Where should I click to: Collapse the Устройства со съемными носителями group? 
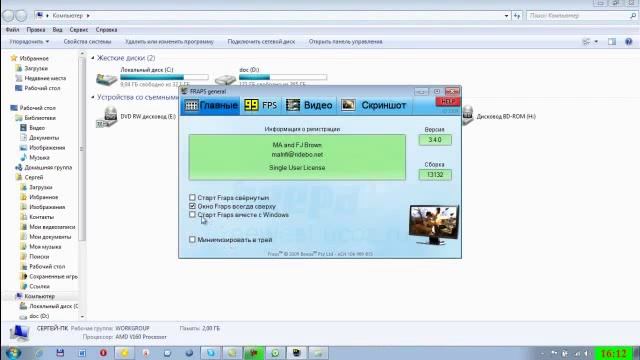[x=93, y=97]
